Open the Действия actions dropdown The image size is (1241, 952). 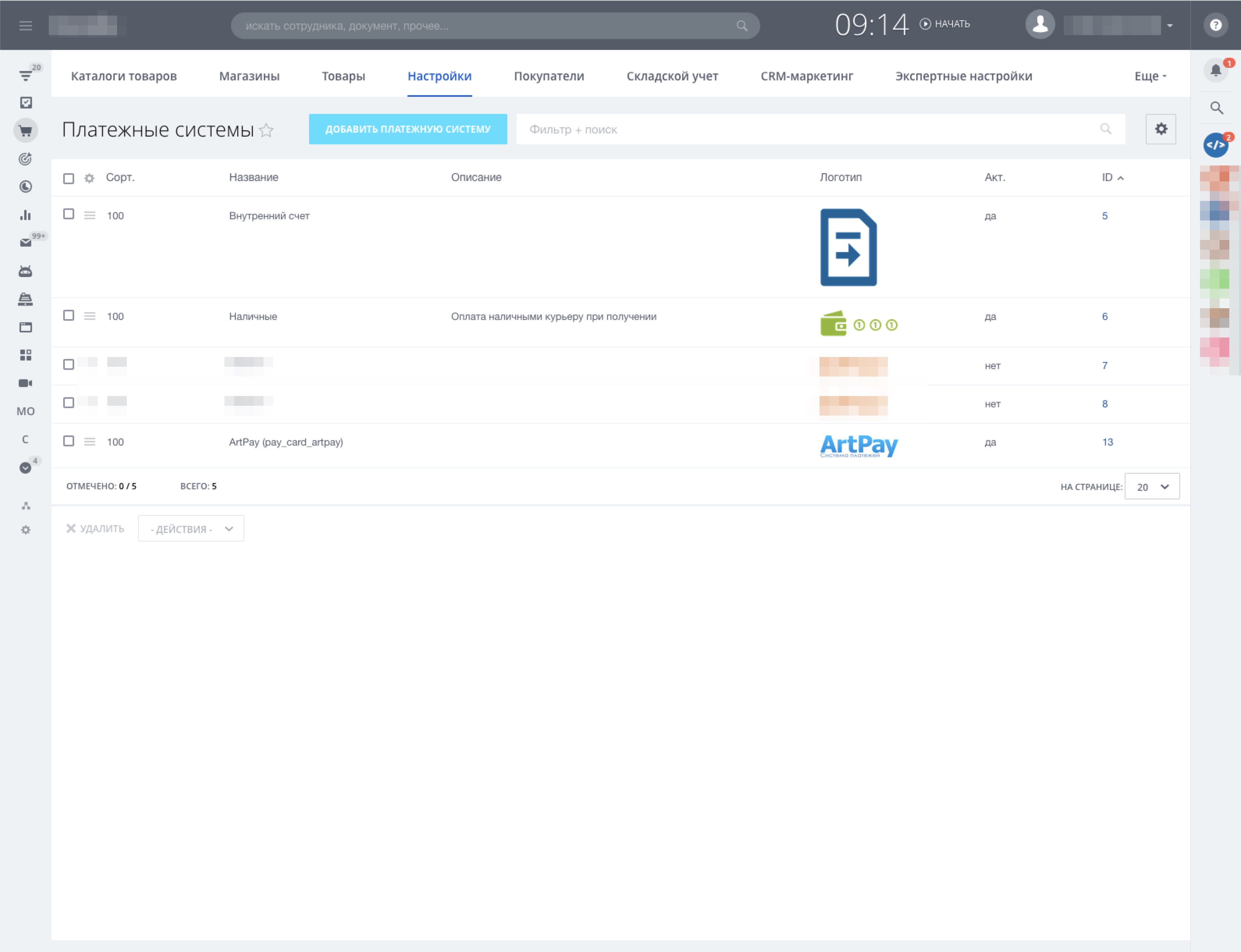[x=191, y=529]
